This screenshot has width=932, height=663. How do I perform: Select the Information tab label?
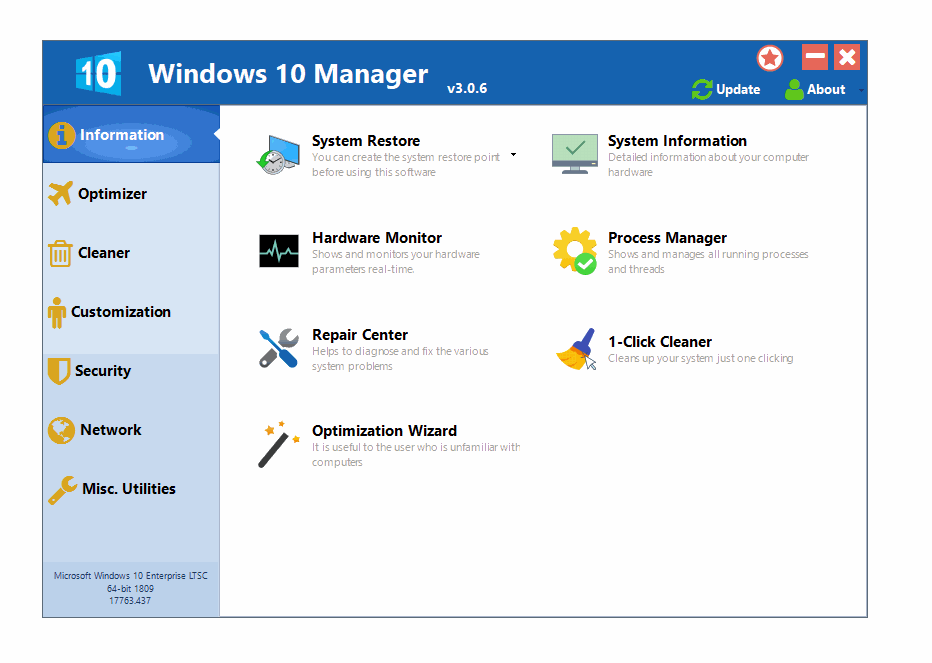click(x=122, y=135)
